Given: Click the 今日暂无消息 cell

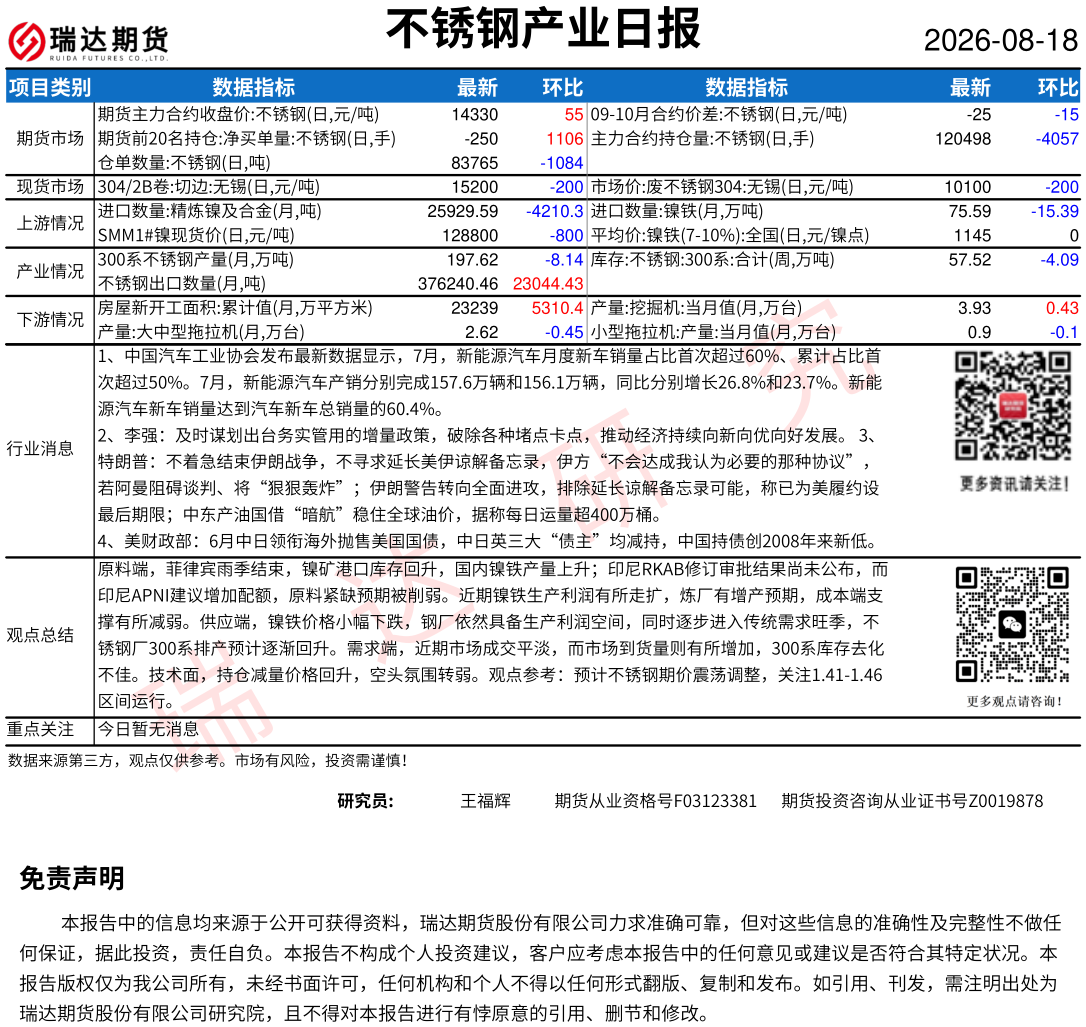Looking at the screenshot, I should coord(148,729).
